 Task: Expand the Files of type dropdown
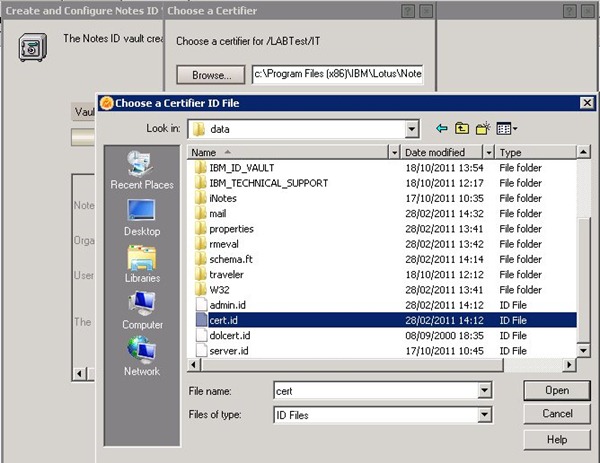pyautogui.click(x=484, y=414)
